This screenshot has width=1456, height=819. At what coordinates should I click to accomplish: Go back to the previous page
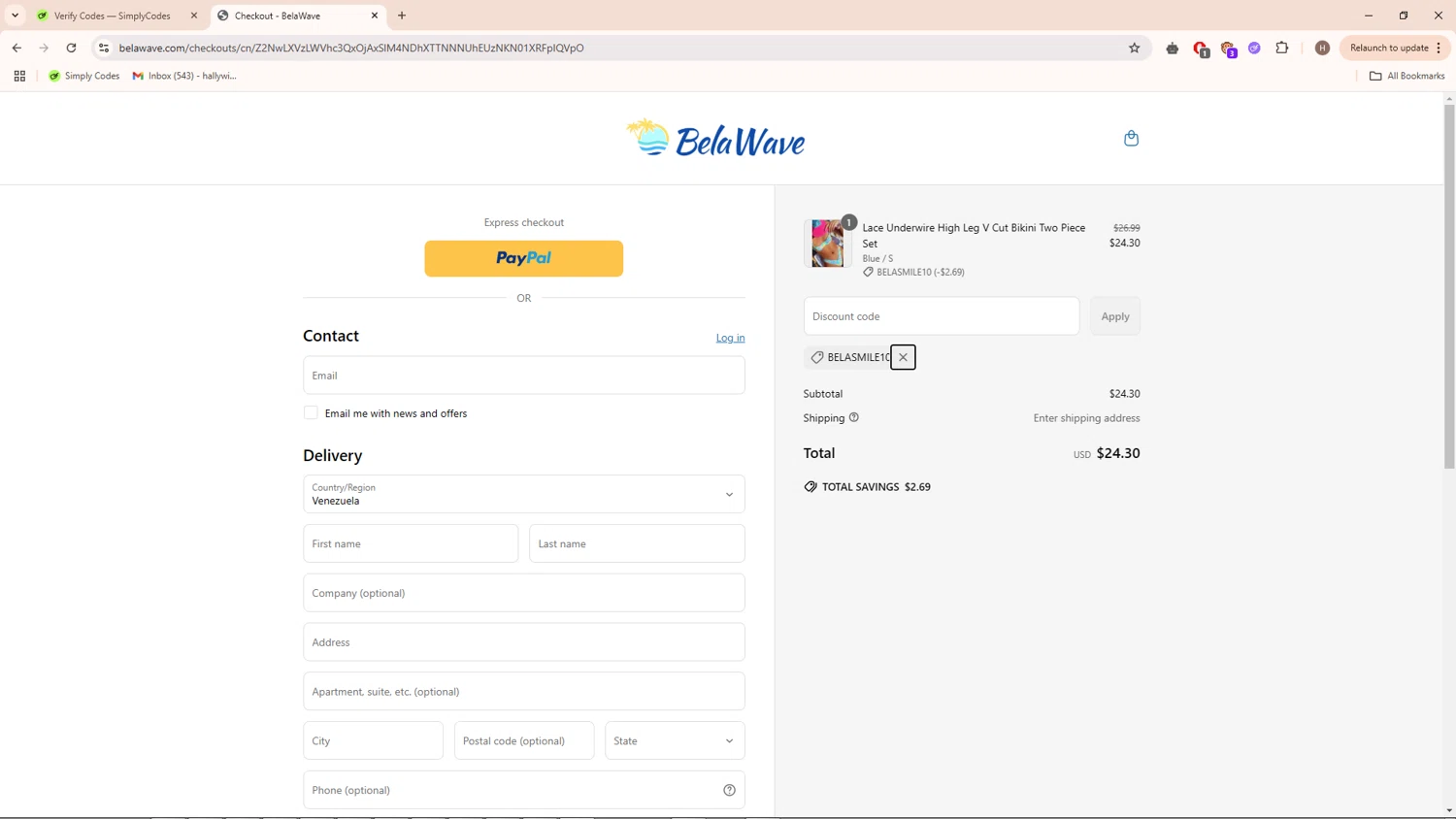coord(17,48)
